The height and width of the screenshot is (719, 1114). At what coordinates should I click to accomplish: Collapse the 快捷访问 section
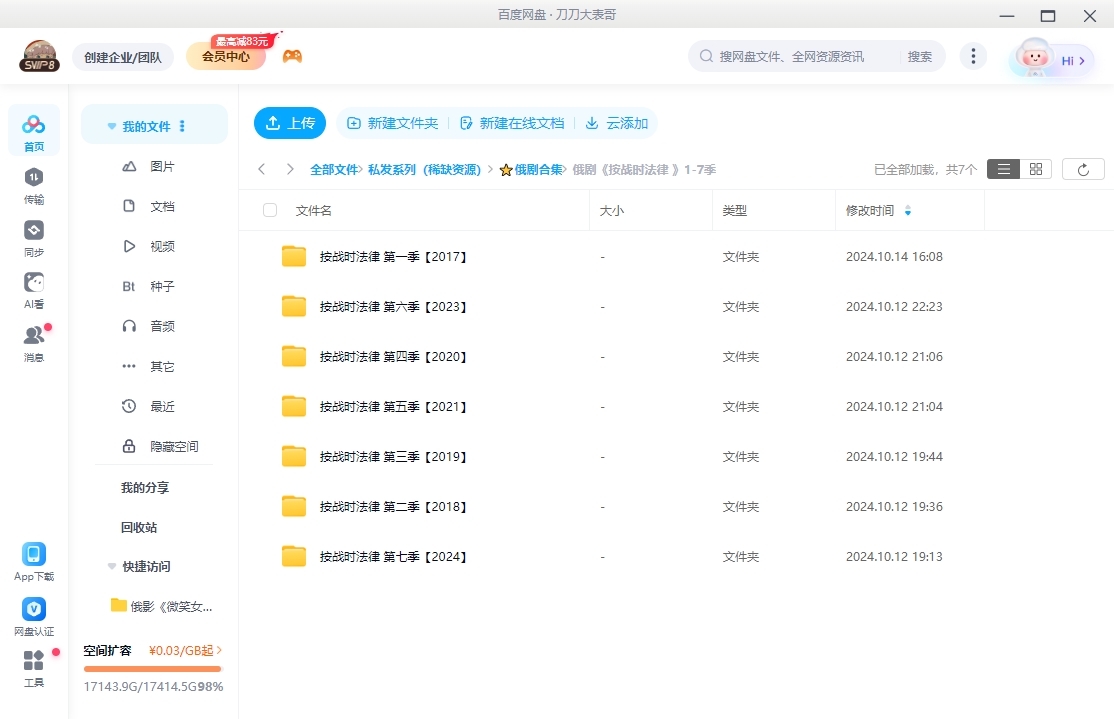tap(111, 566)
